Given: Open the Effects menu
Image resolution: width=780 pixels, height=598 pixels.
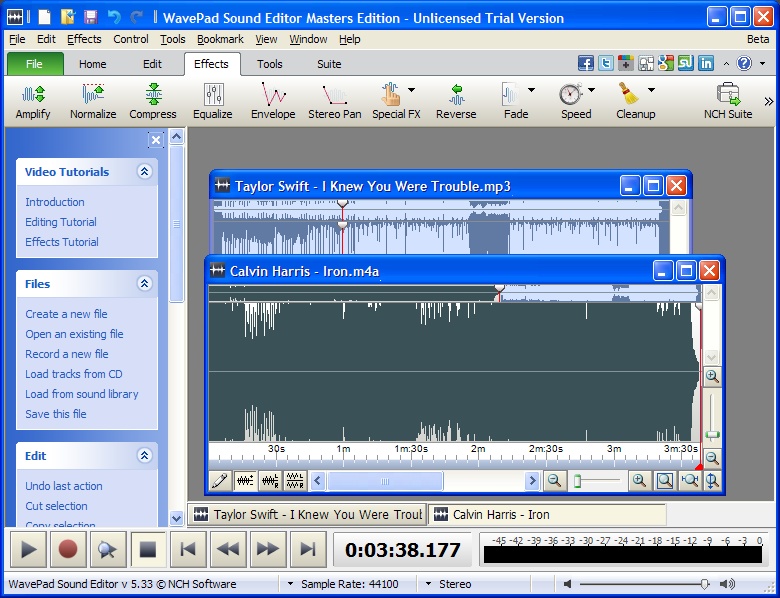Looking at the screenshot, I should pos(84,39).
